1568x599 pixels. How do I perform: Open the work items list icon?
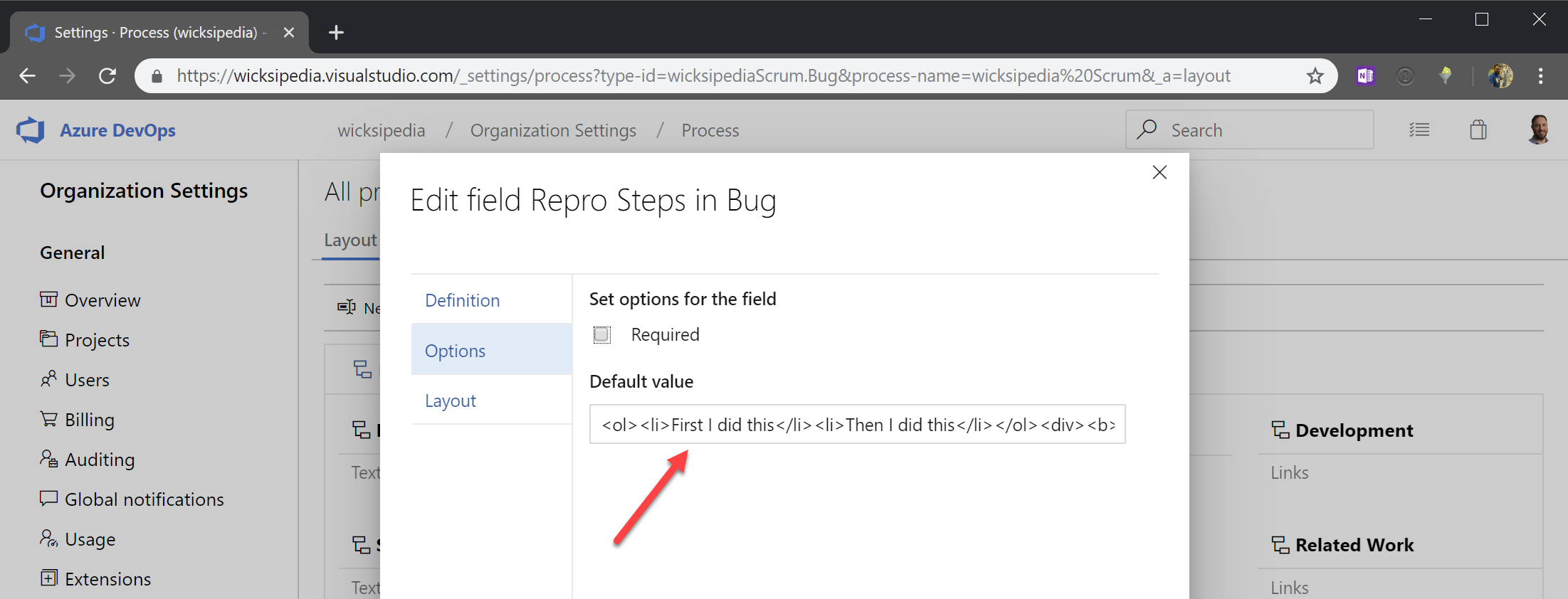[1419, 130]
